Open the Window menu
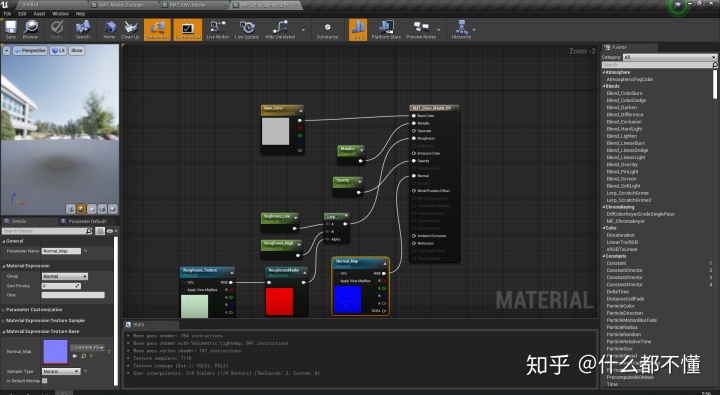The width and height of the screenshot is (720, 395). [x=60, y=14]
